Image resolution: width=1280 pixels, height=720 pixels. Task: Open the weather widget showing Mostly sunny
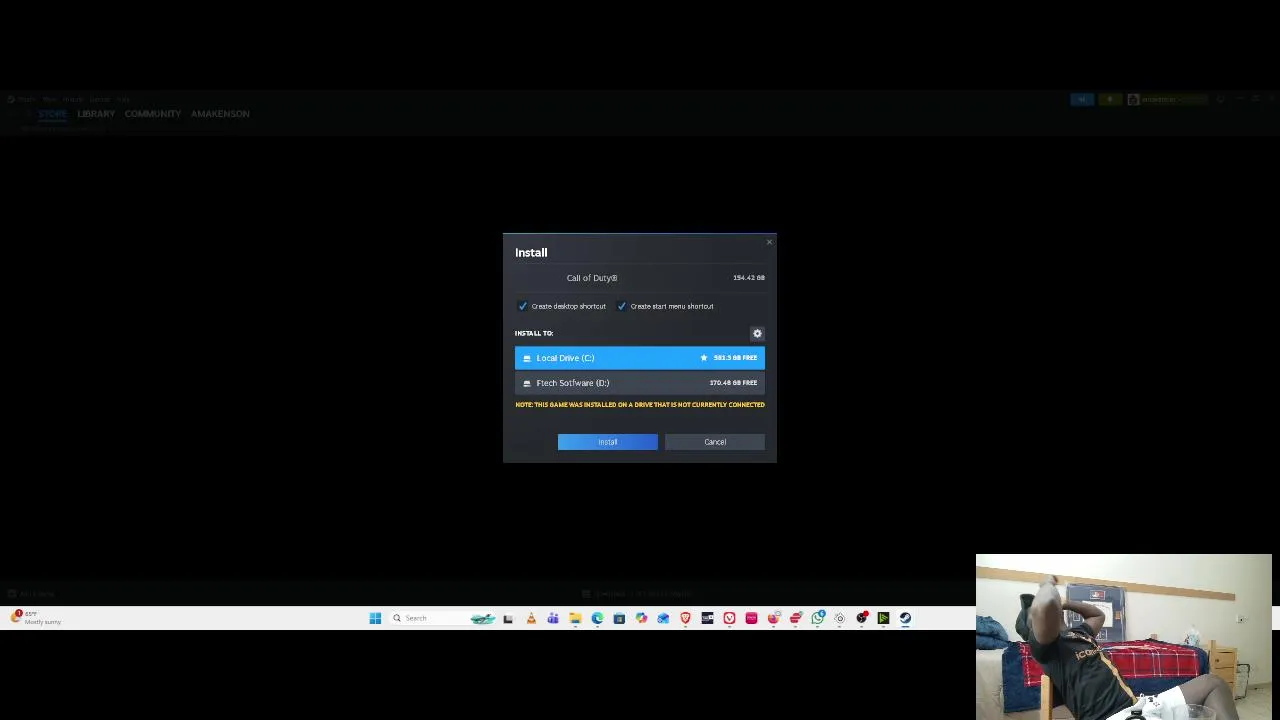coord(36,618)
